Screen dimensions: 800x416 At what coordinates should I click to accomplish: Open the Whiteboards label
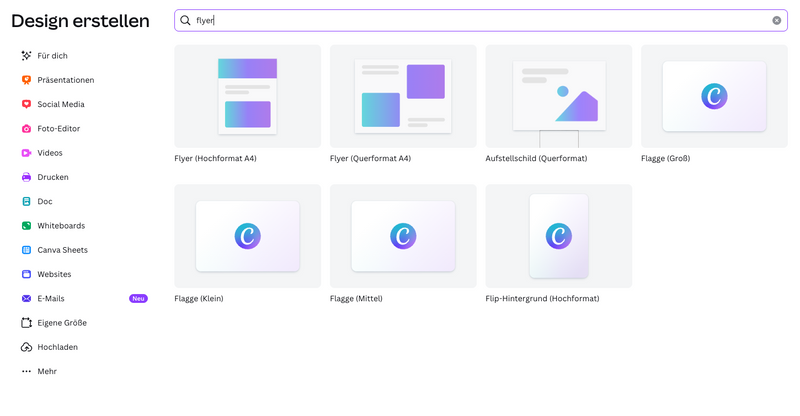pos(61,226)
